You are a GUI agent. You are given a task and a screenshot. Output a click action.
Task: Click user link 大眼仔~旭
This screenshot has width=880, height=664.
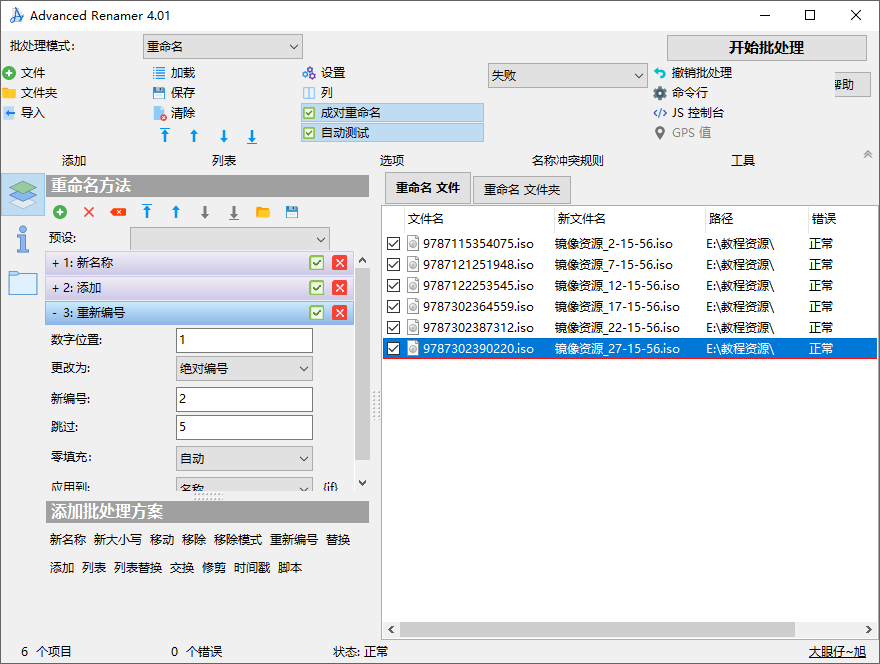(x=837, y=652)
